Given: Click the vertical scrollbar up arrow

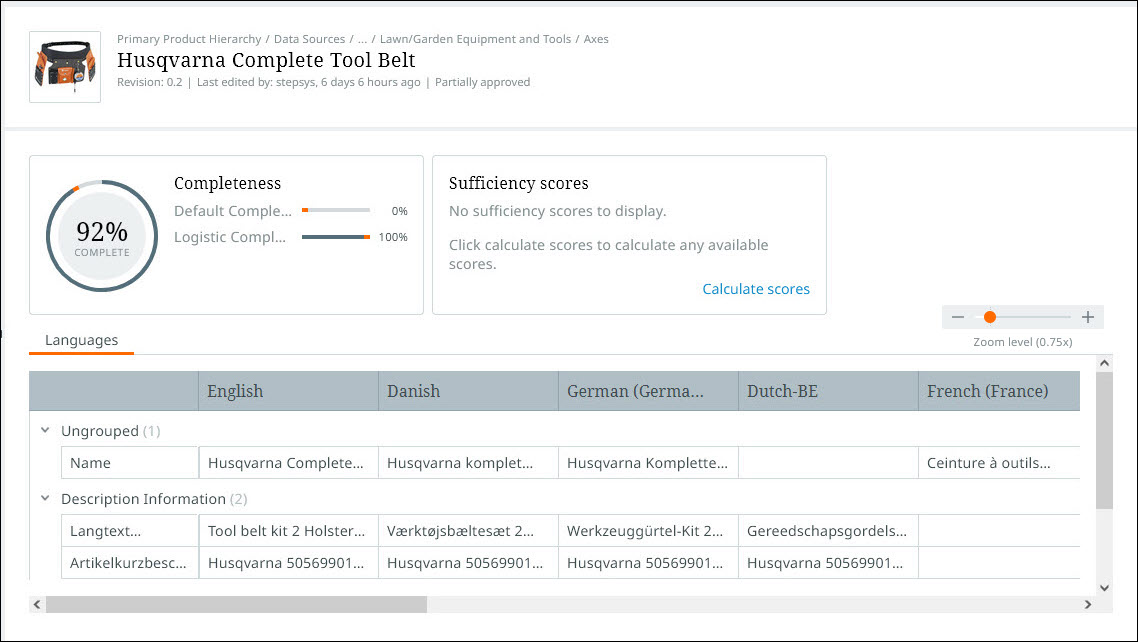Looking at the screenshot, I should coord(1104,363).
